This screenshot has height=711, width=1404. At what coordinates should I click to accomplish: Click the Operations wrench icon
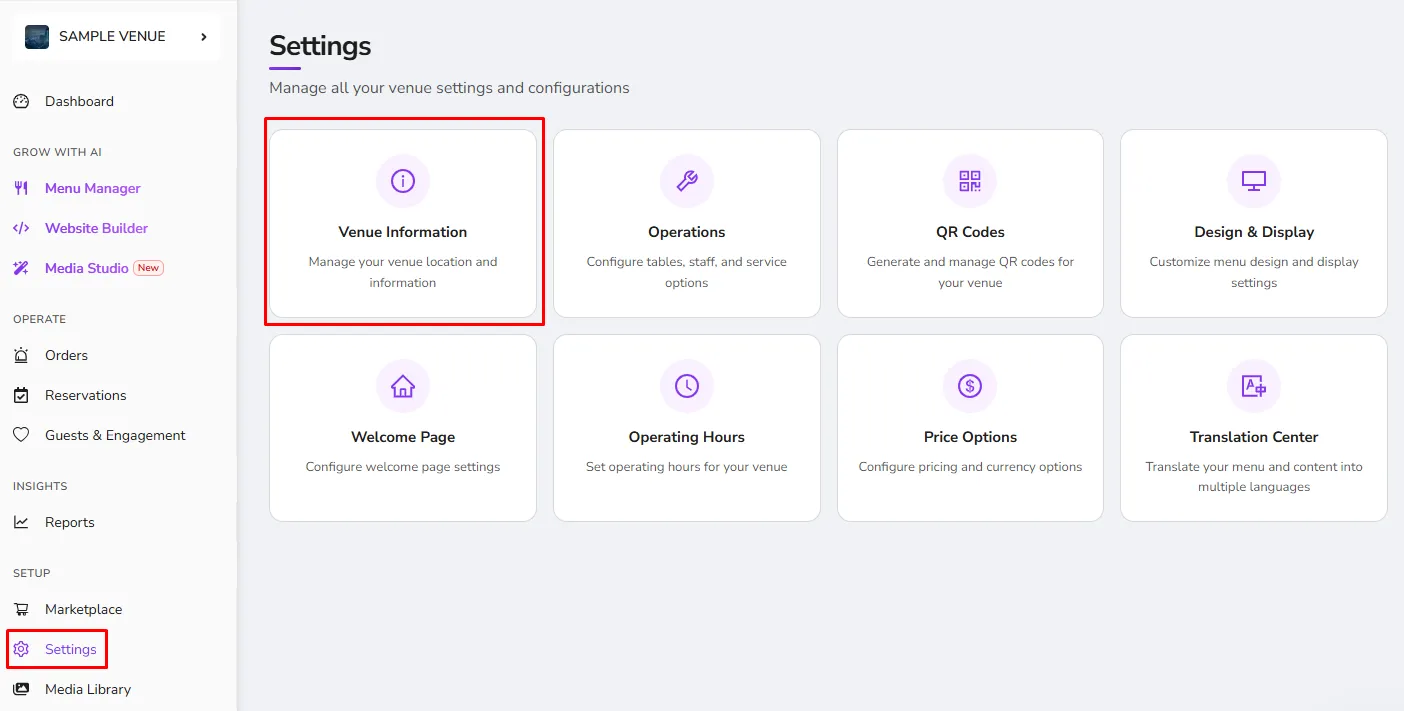tap(687, 181)
